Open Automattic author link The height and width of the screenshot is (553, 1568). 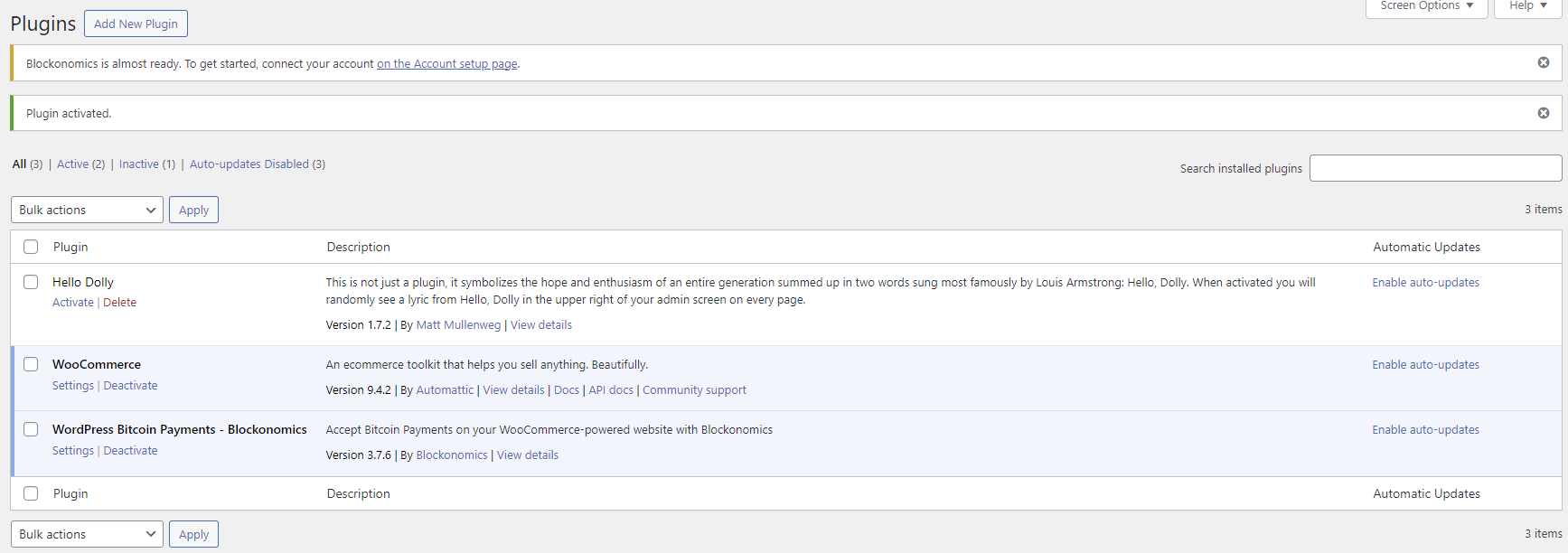coord(445,389)
